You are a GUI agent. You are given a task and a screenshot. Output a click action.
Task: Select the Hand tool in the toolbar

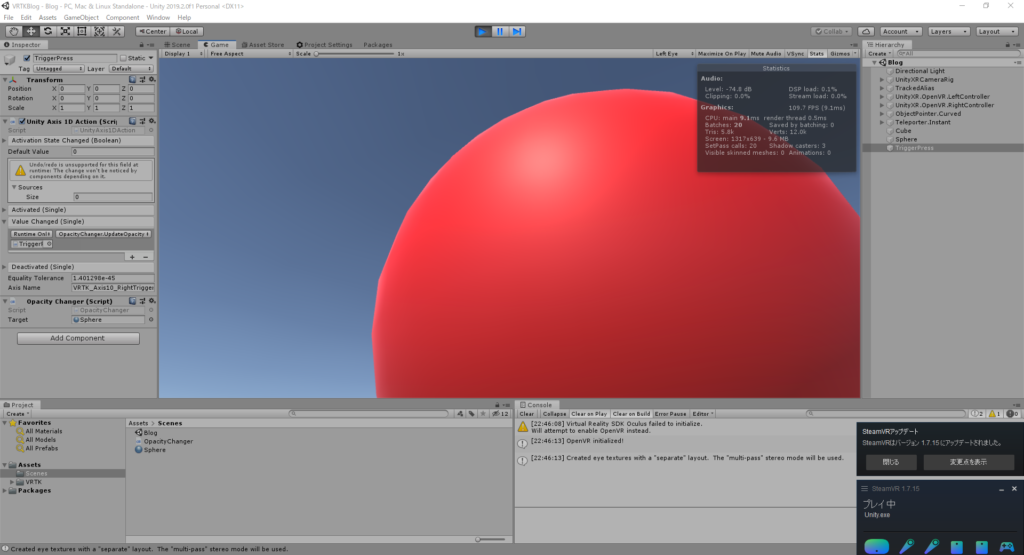coord(13,31)
